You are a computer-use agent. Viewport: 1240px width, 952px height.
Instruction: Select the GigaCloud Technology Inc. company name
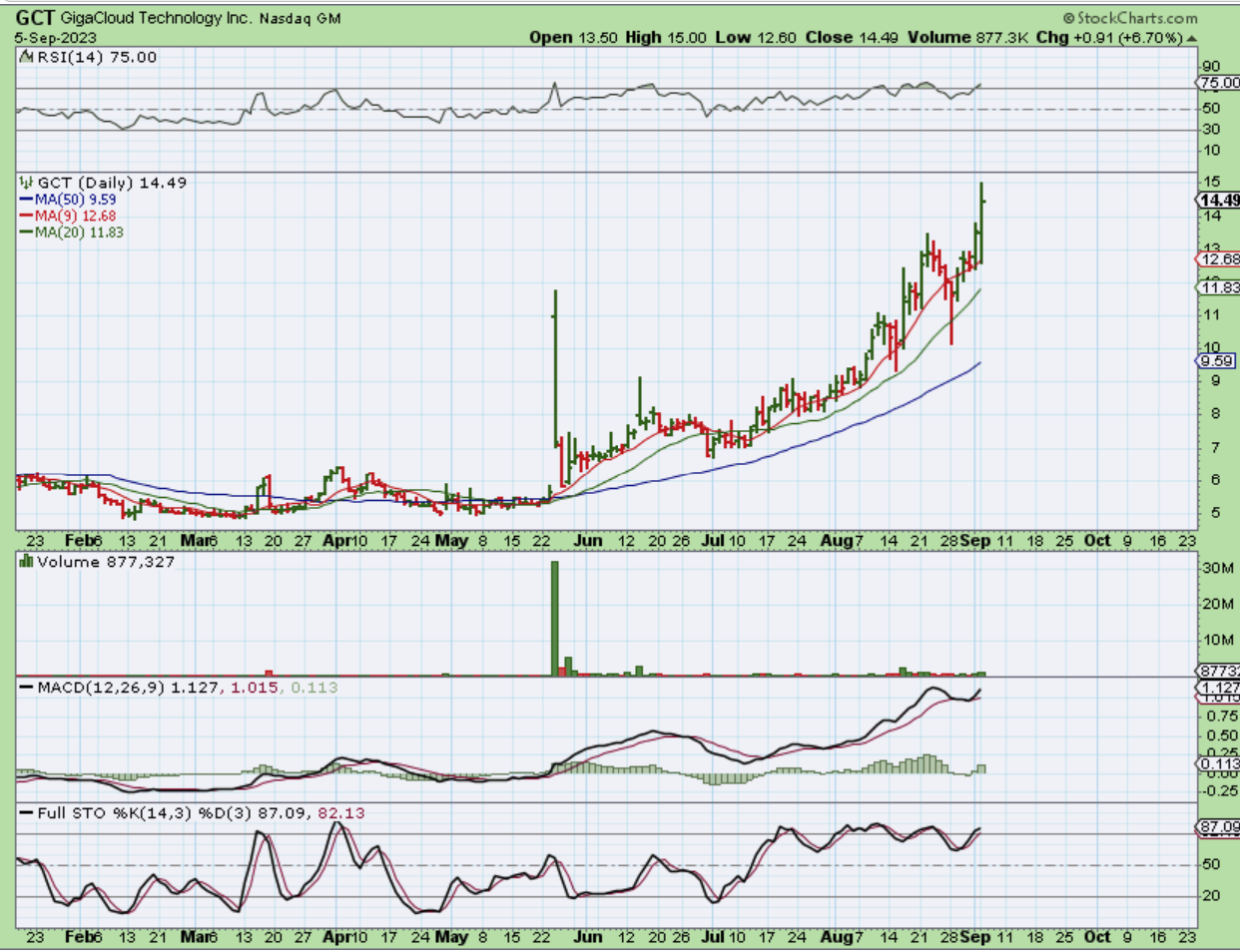156,18
